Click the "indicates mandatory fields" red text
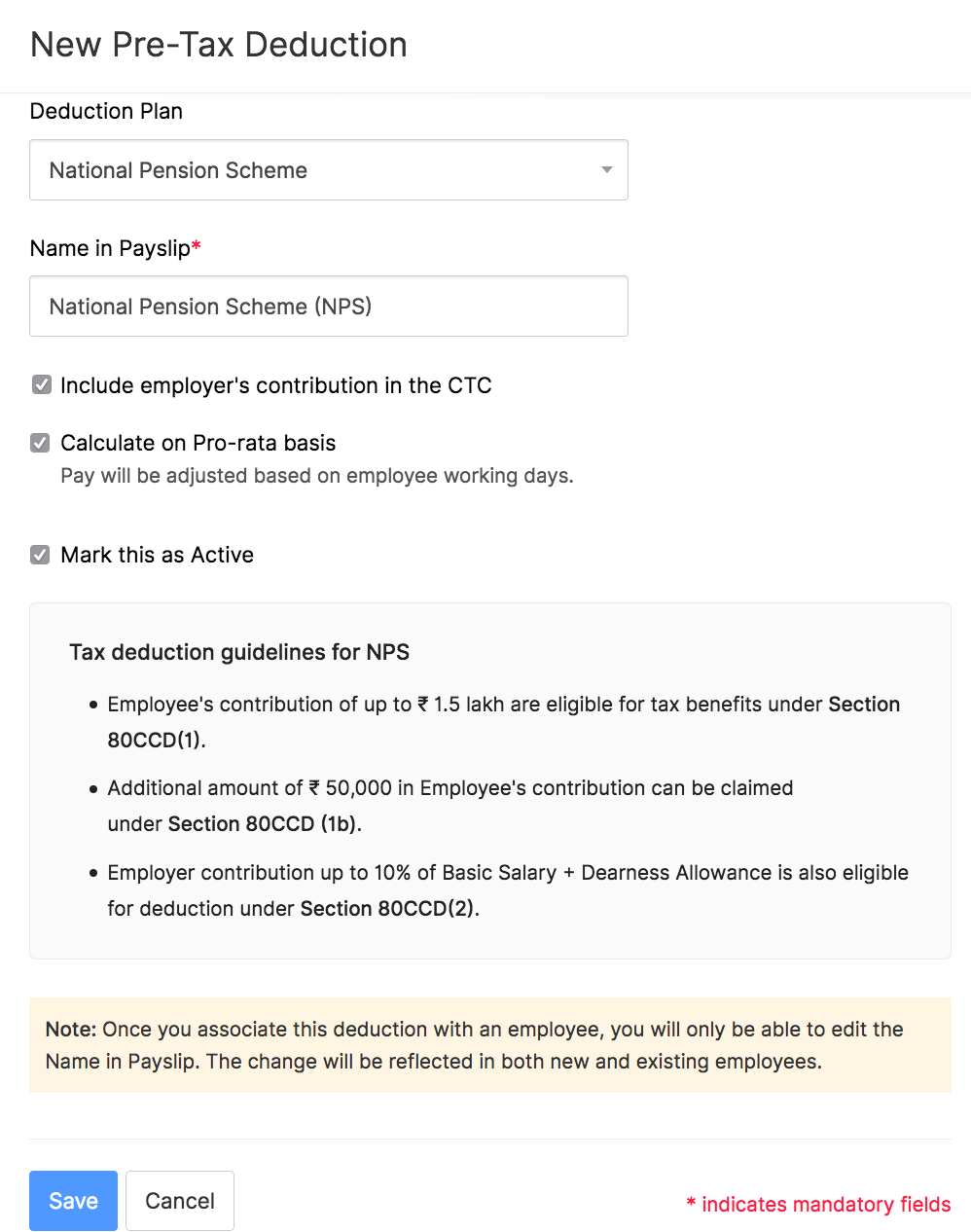Viewport: 971px width, 1232px height. point(825,1205)
